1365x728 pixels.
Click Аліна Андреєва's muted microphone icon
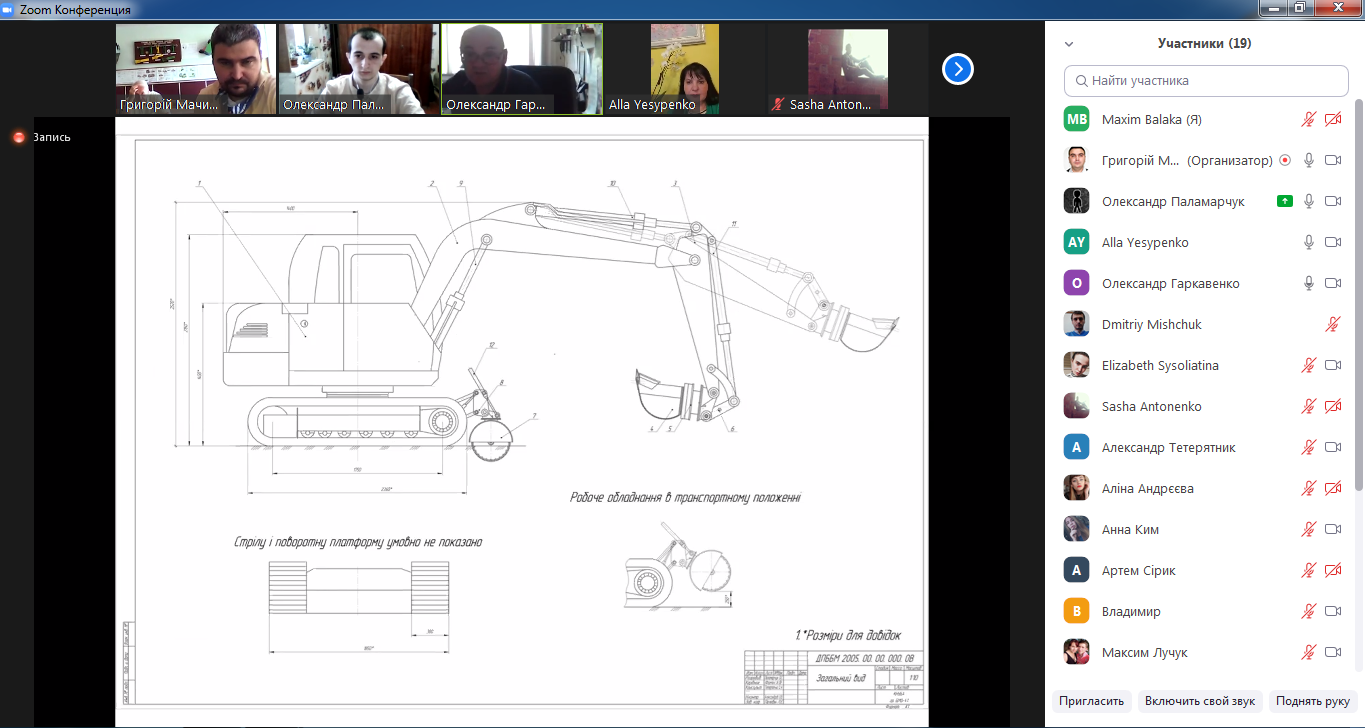click(x=1308, y=488)
